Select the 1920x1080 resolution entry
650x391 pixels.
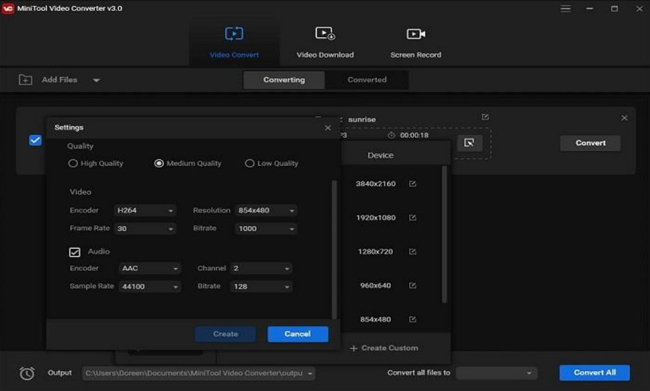tap(376, 218)
